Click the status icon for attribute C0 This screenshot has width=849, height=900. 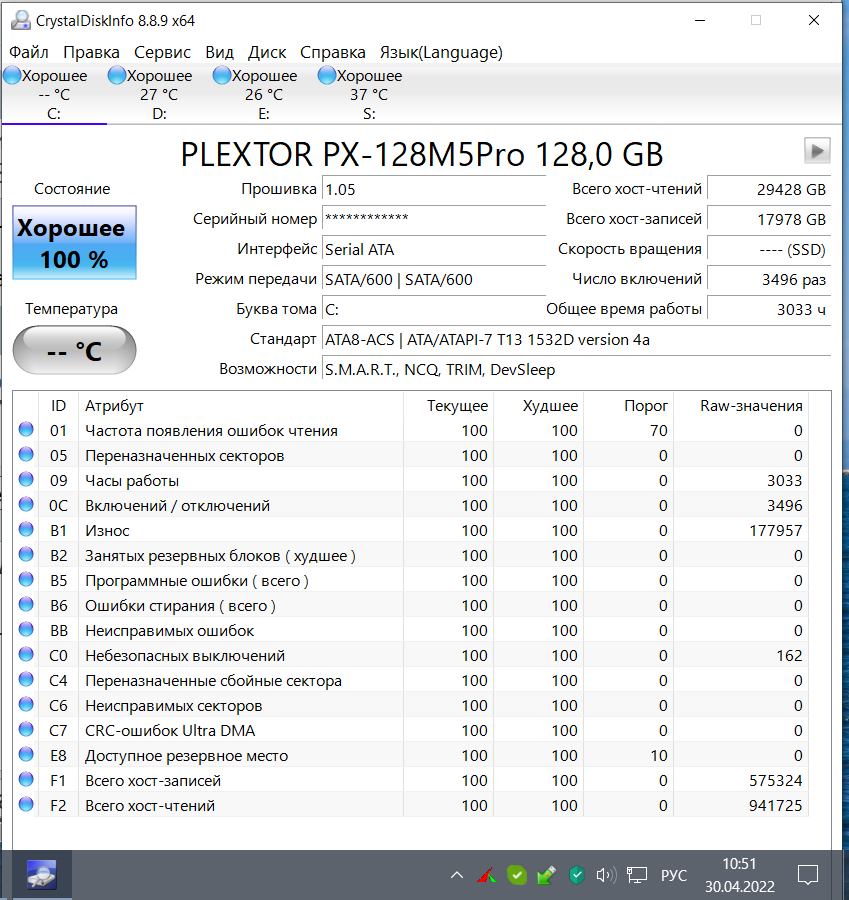[x=26, y=654]
